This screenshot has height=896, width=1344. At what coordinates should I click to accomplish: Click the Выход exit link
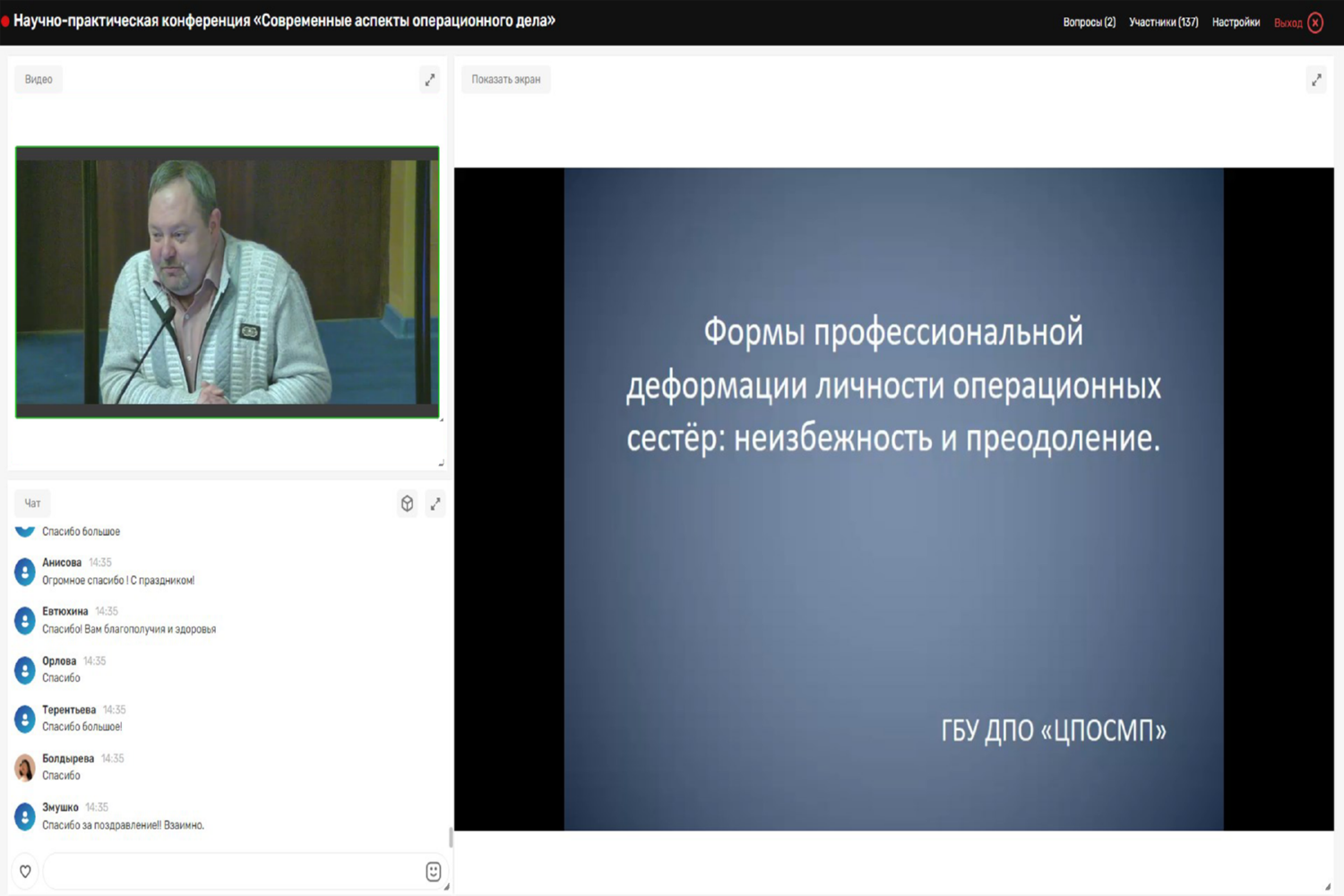pyautogui.click(x=1288, y=22)
